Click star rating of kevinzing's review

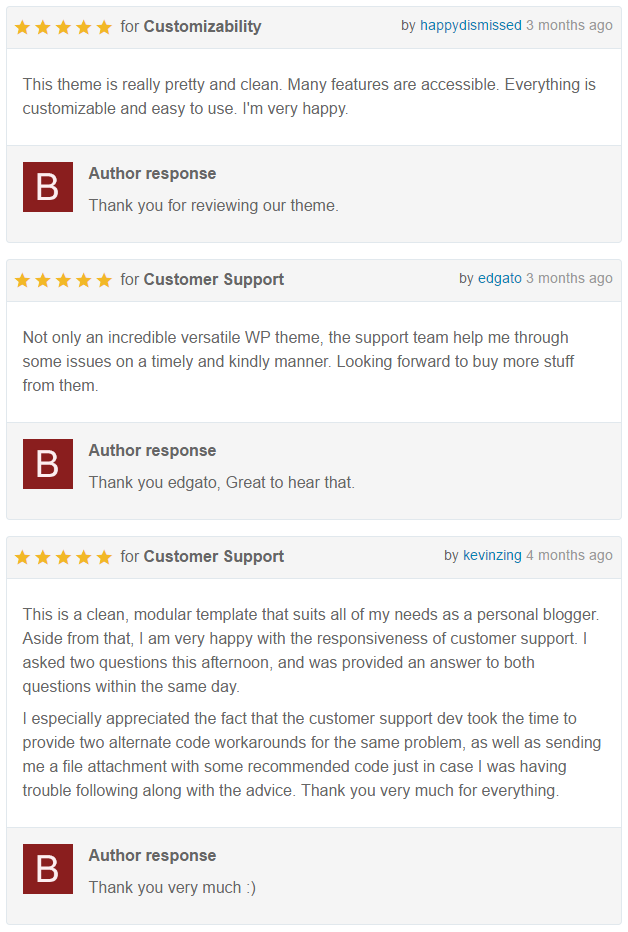63,557
